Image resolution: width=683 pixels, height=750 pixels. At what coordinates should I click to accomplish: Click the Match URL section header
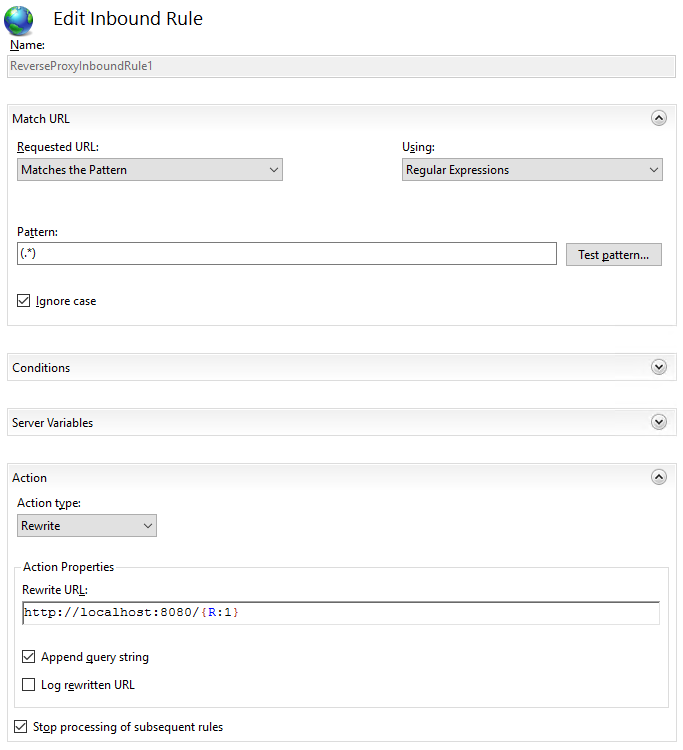click(41, 119)
